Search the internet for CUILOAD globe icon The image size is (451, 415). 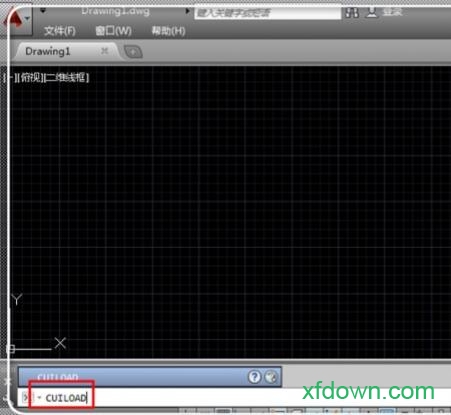[271, 377]
